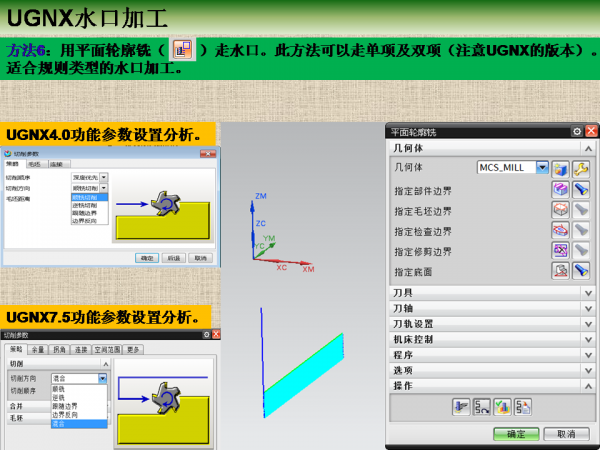Expand the 刀具 section
Screen dimensions: 600x450
(589, 293)
